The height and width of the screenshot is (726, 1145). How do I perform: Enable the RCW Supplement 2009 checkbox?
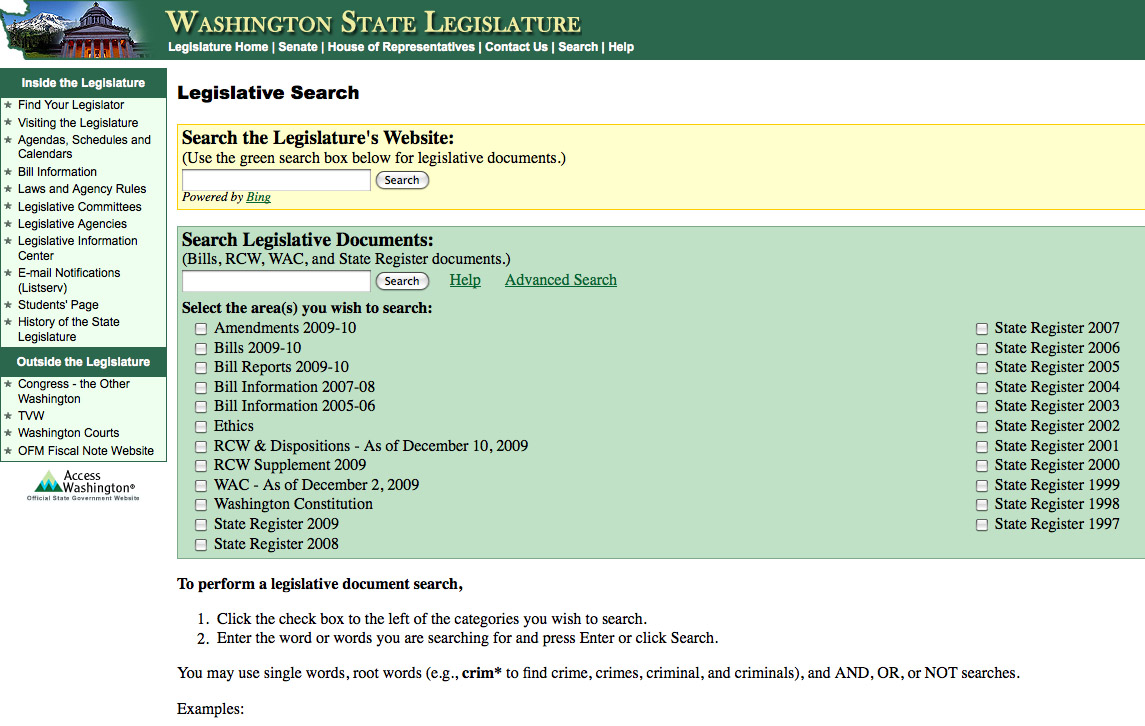[x=201, y=465]
